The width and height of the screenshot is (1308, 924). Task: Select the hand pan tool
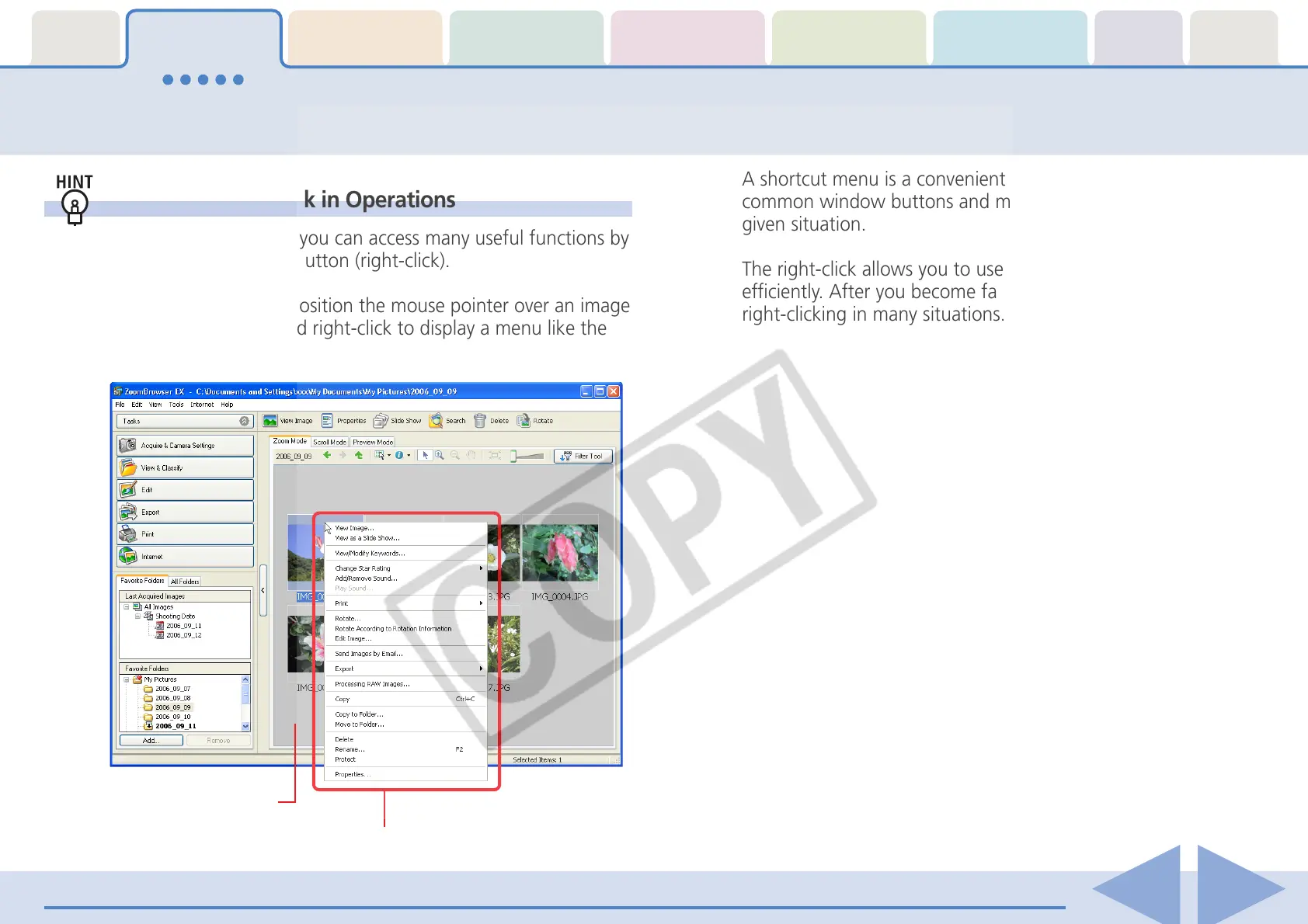tap(471, 455)
